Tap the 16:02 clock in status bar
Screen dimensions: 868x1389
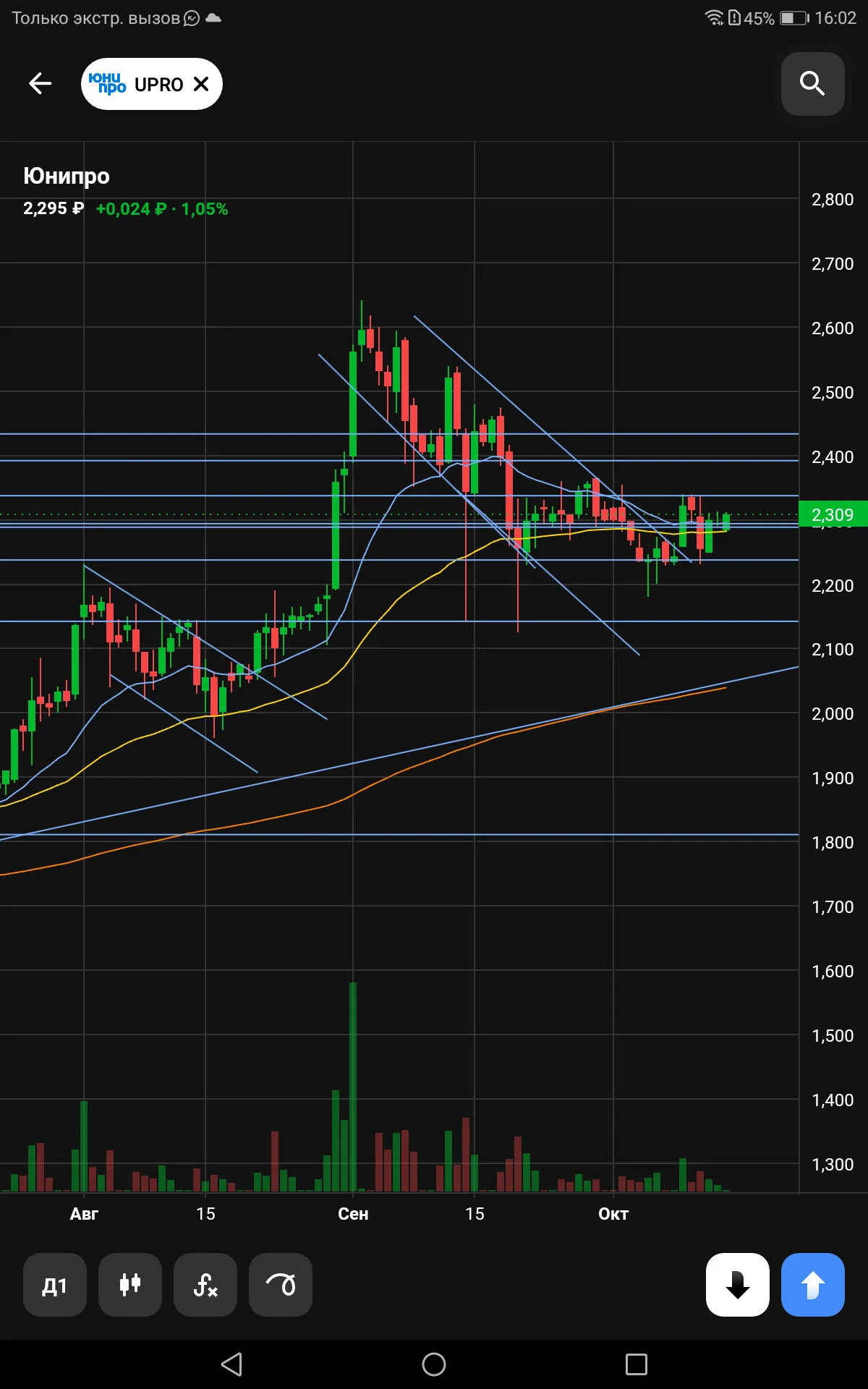(835, 18)
